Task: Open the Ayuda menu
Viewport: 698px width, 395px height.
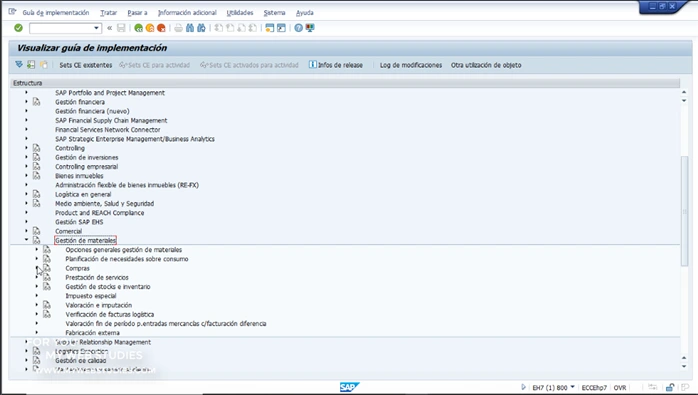Action: click(x=304, y=12)
